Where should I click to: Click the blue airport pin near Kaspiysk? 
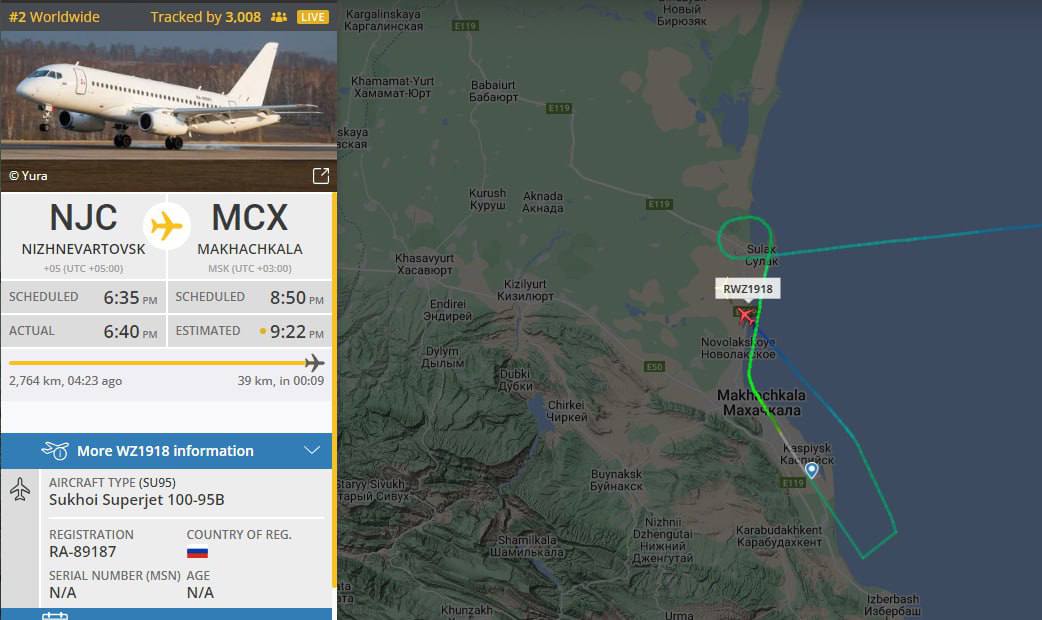pos(811,470)
